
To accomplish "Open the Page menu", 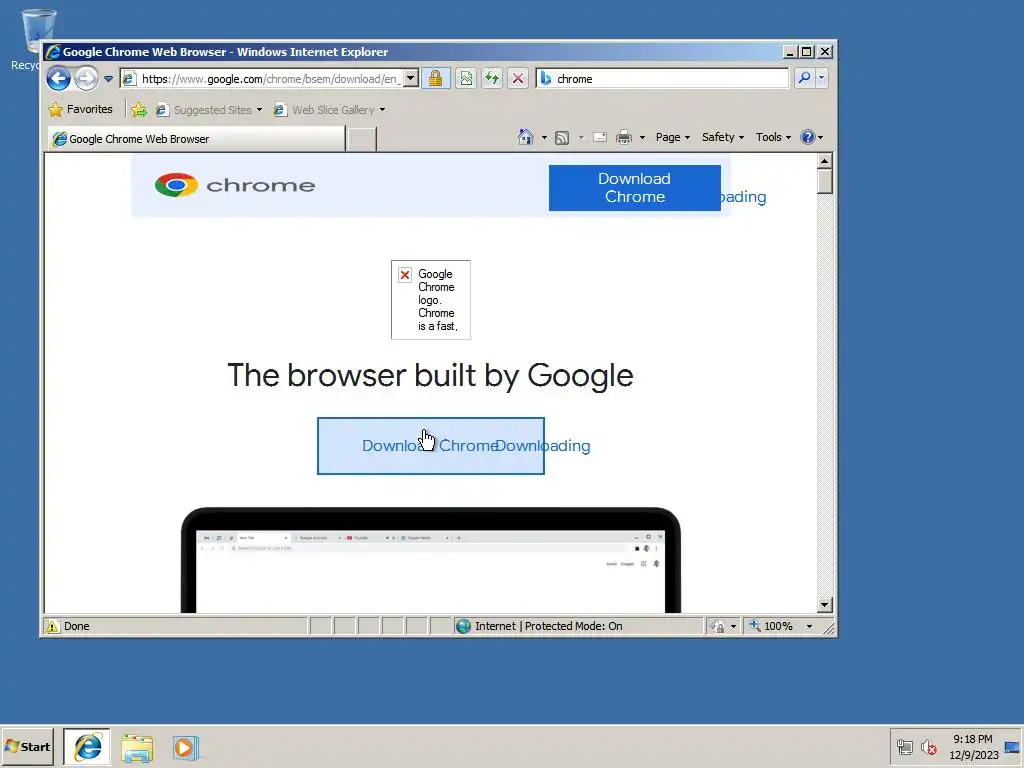I will point(673,137).
